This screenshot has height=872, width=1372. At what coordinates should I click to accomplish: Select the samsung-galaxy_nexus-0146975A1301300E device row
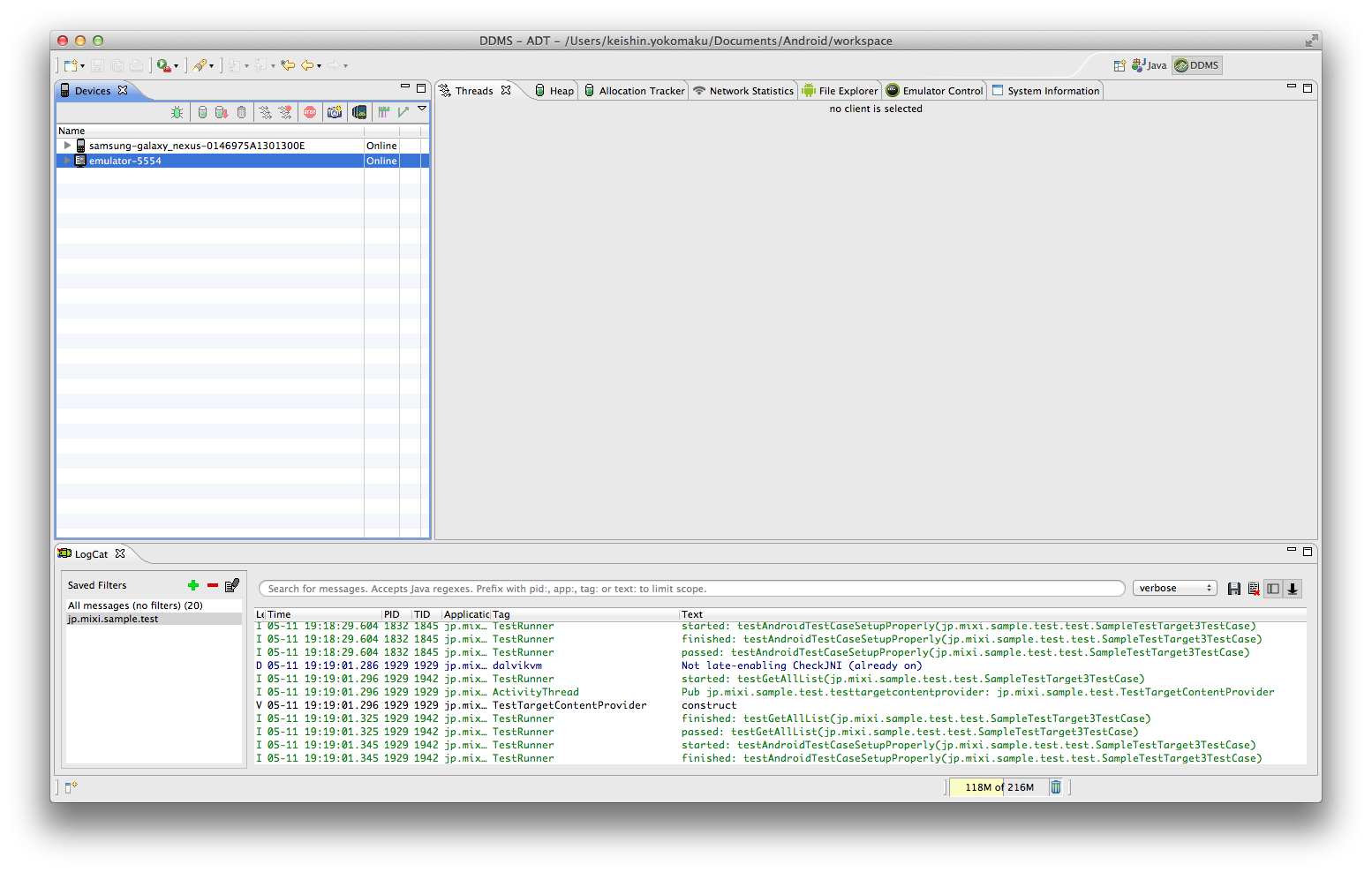tap(243, 146)
